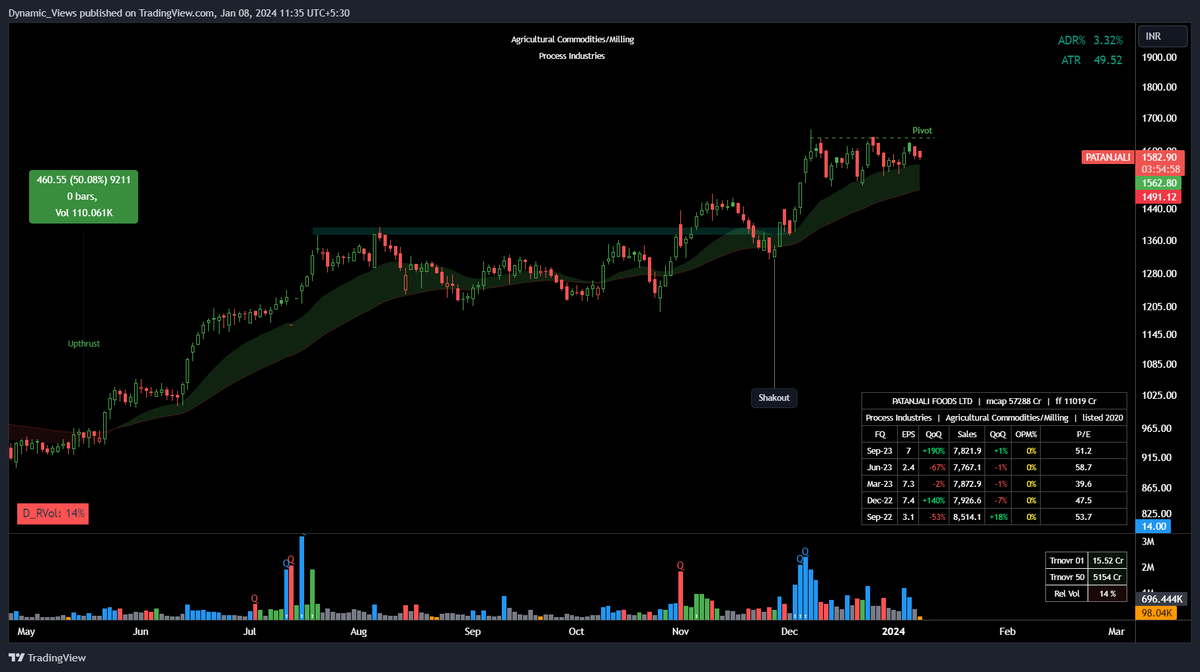Click the EPS column header

coord(908,434)
